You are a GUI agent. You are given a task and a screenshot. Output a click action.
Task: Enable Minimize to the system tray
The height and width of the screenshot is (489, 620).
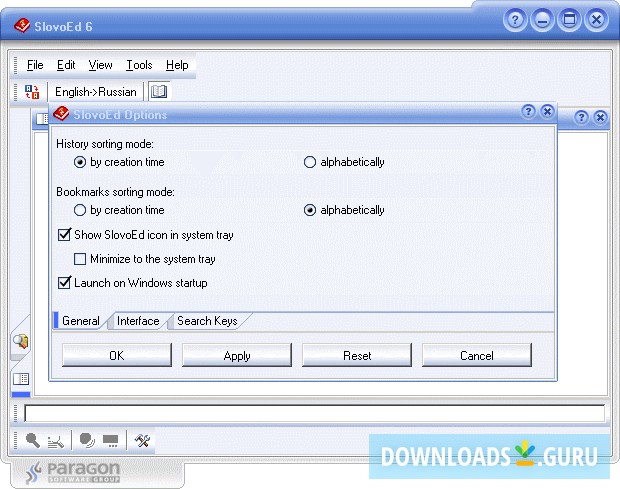click(145, 259)
